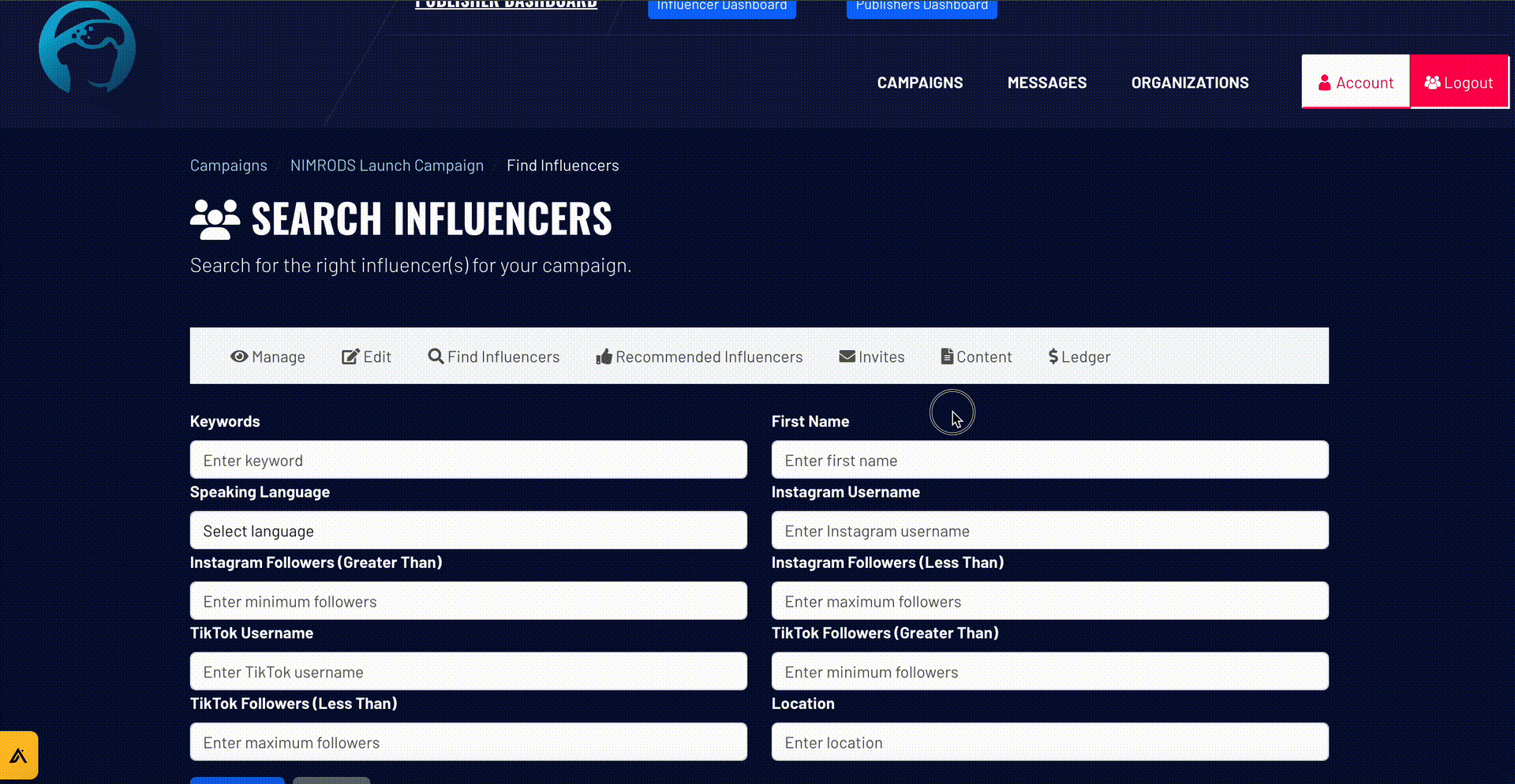Open Ledger using the dollar sign icon
Screen dimensions: 1515x784
click(x=1053, y=357)
